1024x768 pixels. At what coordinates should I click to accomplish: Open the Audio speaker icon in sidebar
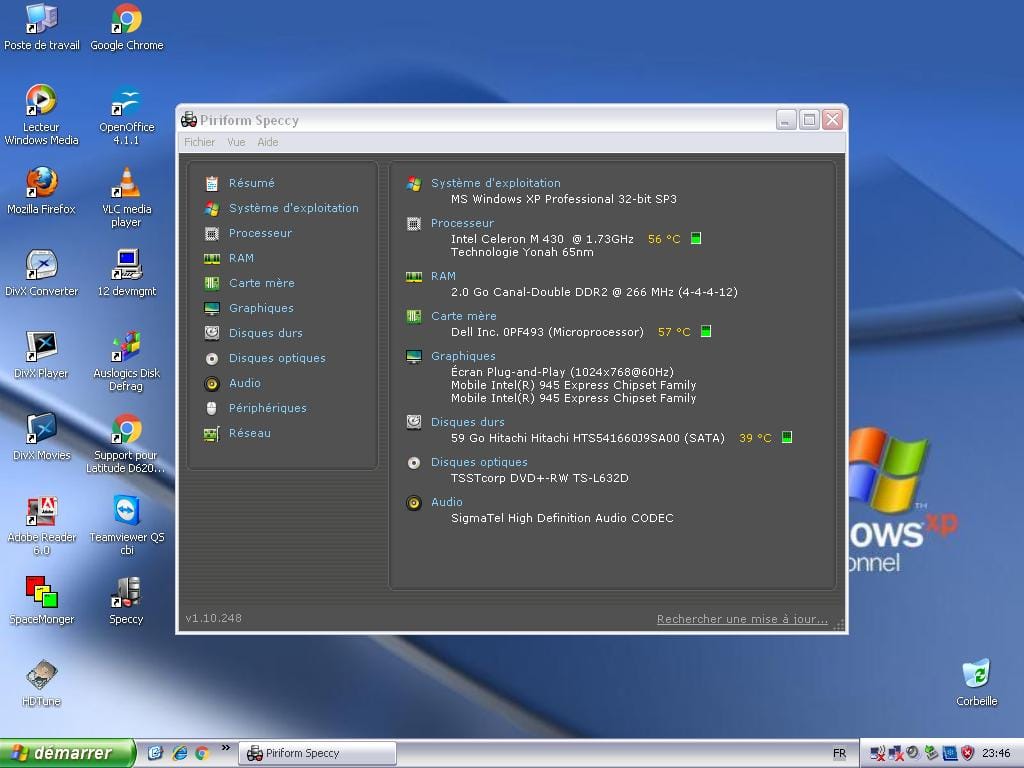coord(212,383)
